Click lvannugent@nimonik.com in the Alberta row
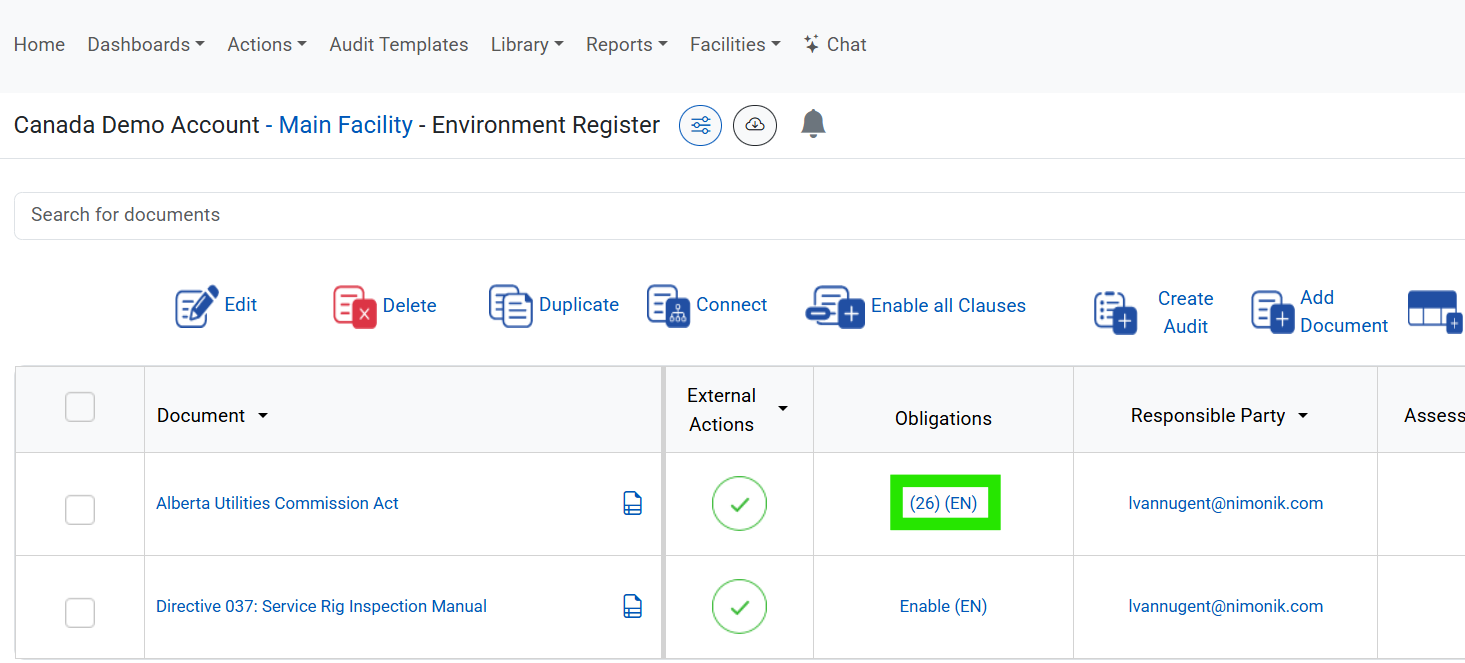This screenshot has width=1465, height=663. click(x=1225, y=503)
